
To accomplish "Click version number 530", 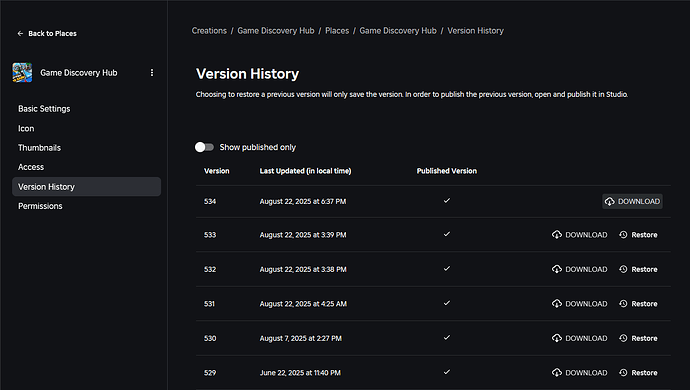I will [x=210, y=338].
